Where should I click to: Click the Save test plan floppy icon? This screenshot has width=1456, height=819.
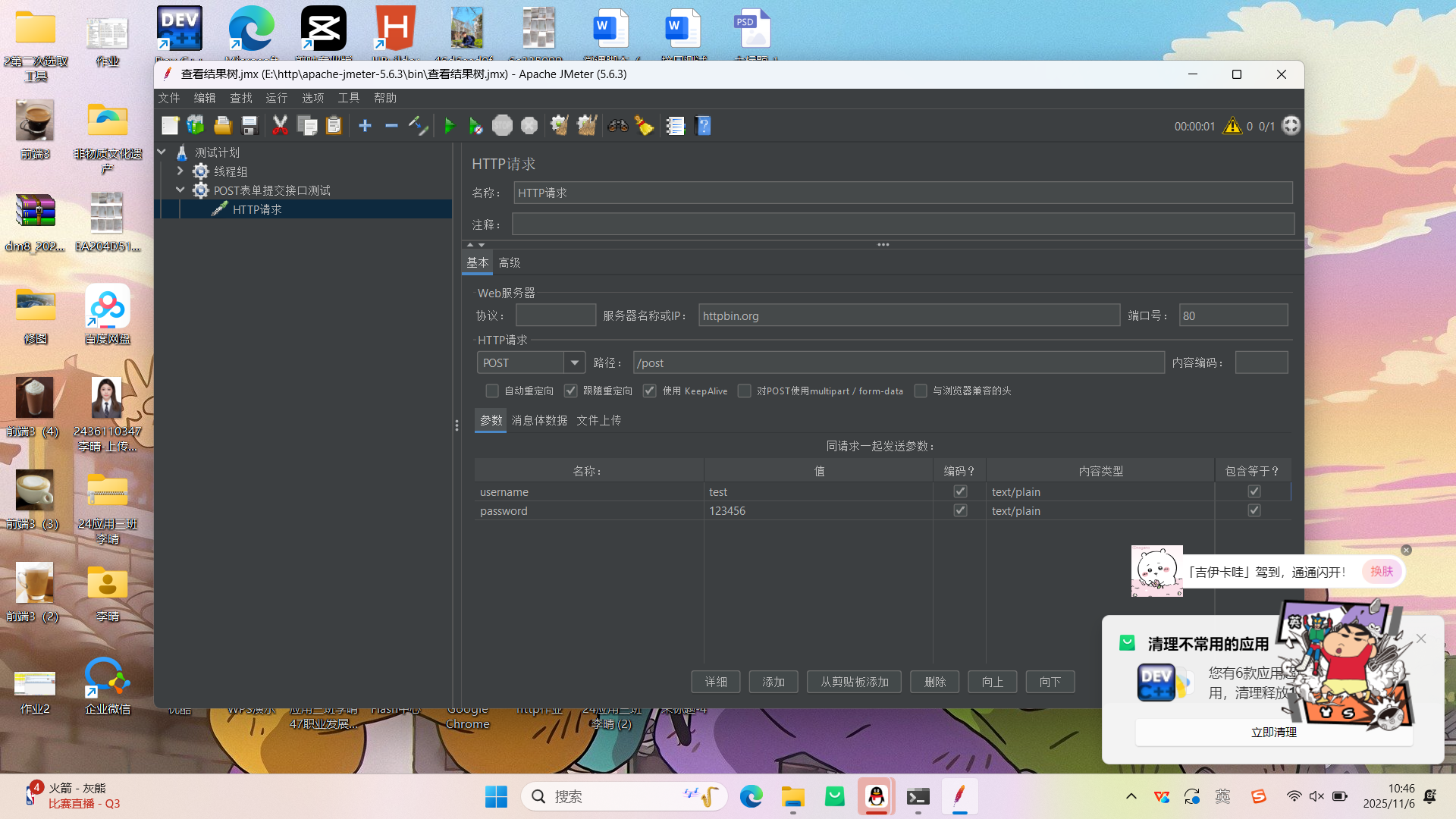[x=249, y=126]
